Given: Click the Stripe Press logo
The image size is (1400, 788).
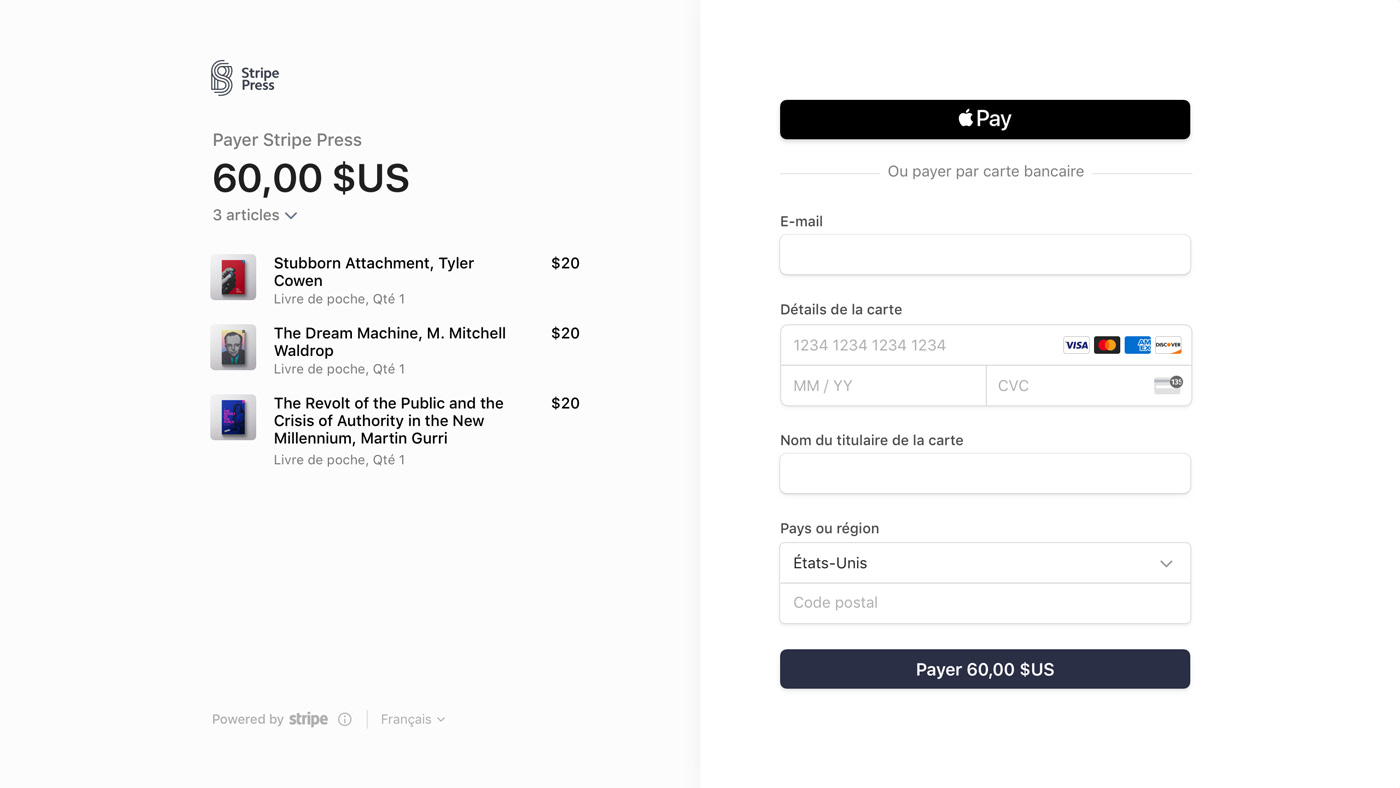Looking at the screenshot, I should (x=245, y=78).
